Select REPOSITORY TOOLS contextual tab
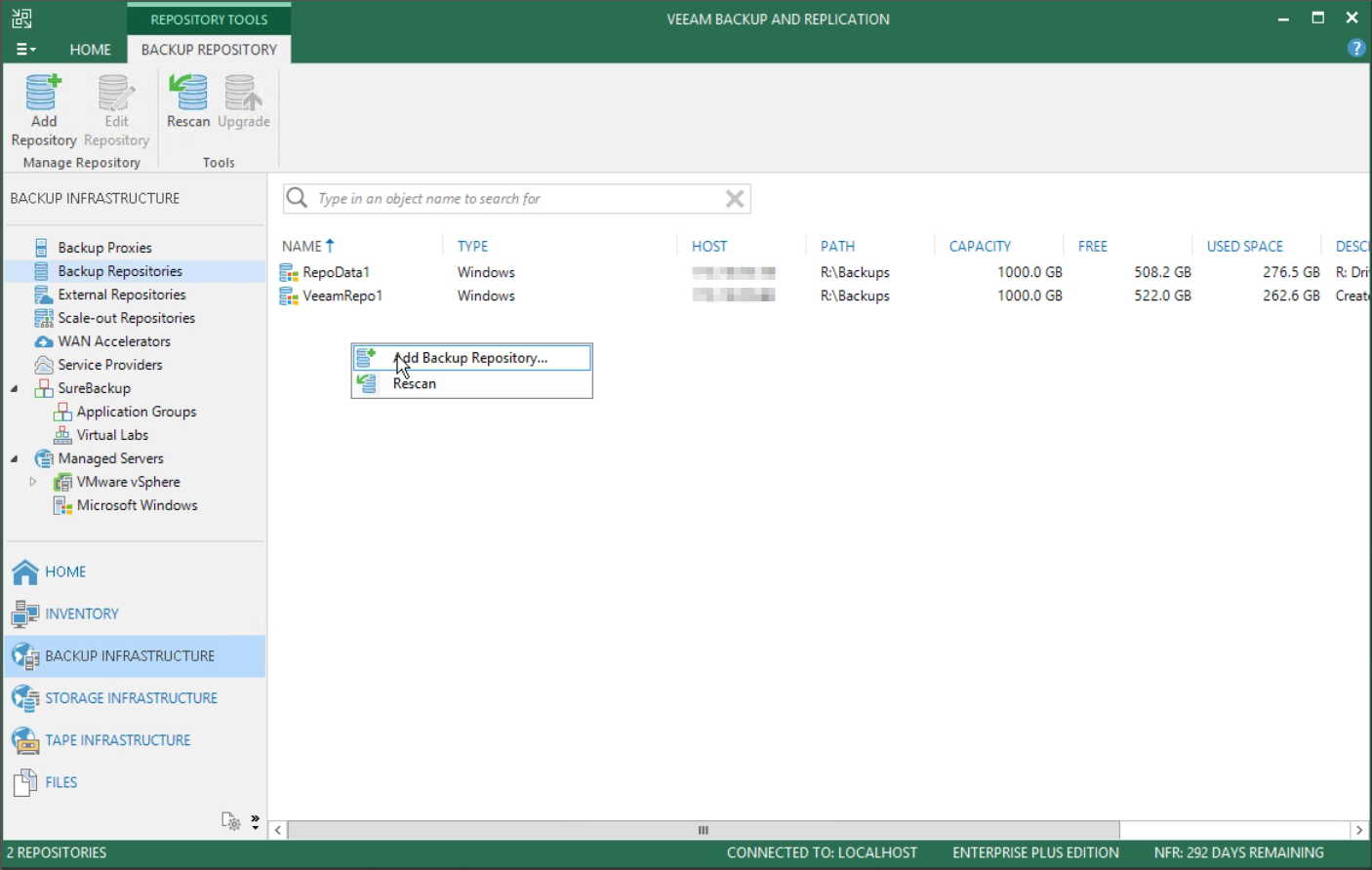1372x870 pixels. [x=209, y=20]
